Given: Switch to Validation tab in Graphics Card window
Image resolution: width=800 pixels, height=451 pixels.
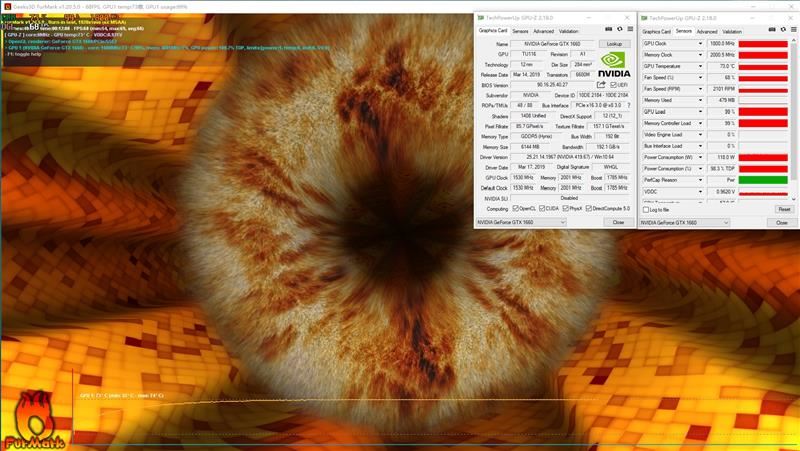Looking at the screenshot, I should 568,31.
